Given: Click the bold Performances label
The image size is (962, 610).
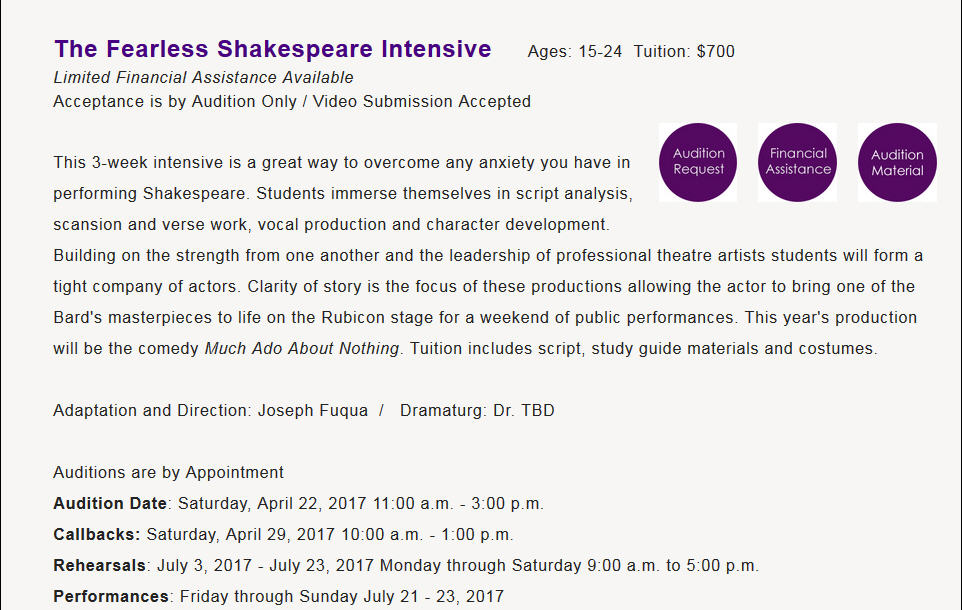Looking at the screenshot, I should [111, 596].
